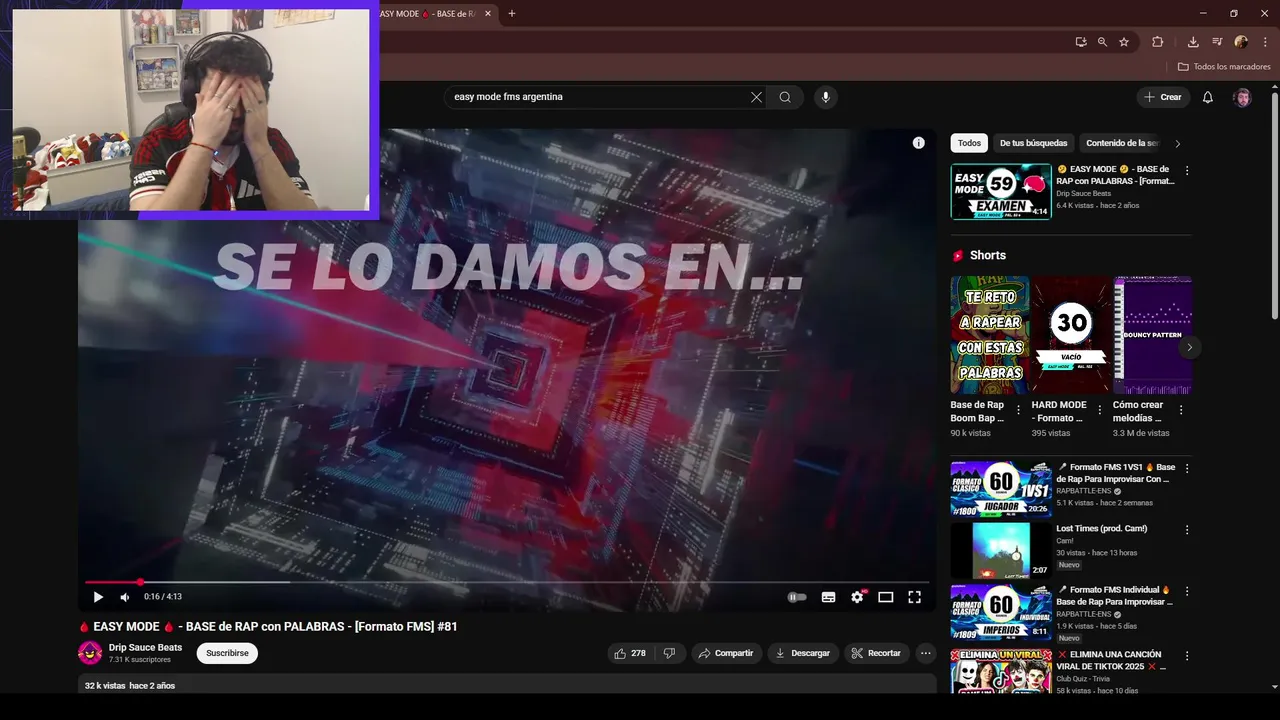Open options for Elimina una canción video
Image resolution: width=1280 pixels, height=720 pixels.
tap(1187, 656)
